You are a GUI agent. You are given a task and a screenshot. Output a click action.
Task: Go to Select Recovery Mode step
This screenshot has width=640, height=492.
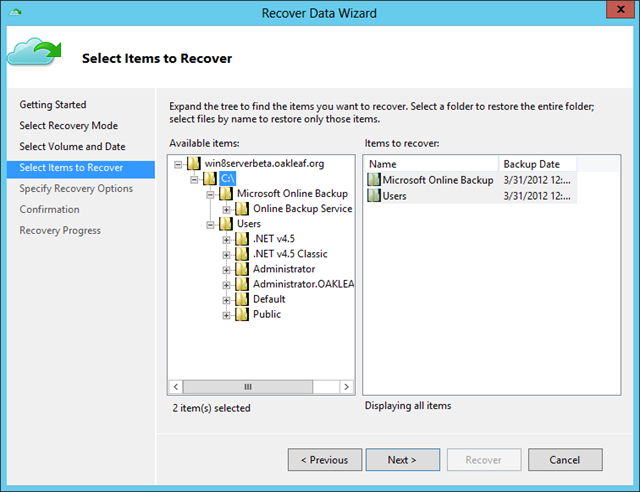[69, 126]
